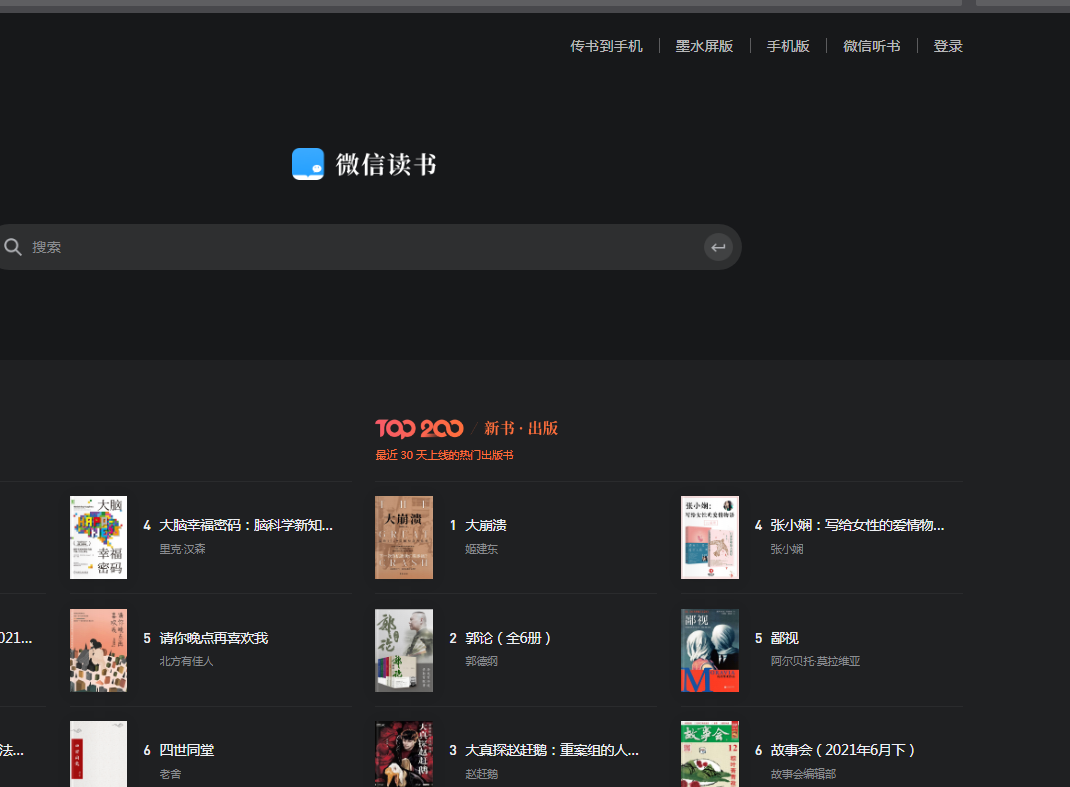Click author 里克·汉森

click(x=182, y=549)
